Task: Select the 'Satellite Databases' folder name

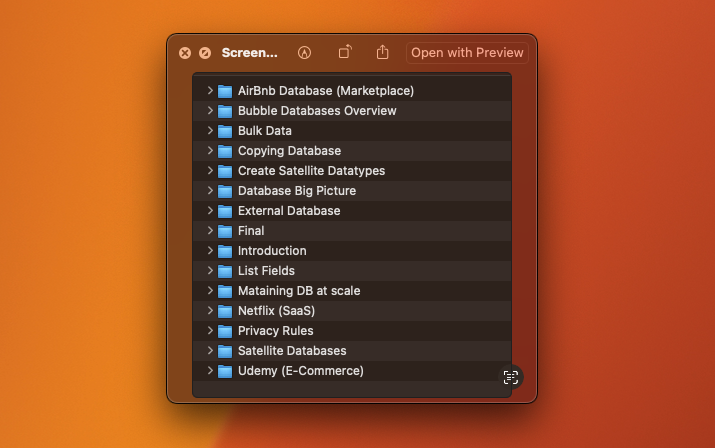Action: pyautogui.click(x=292, y=351)
